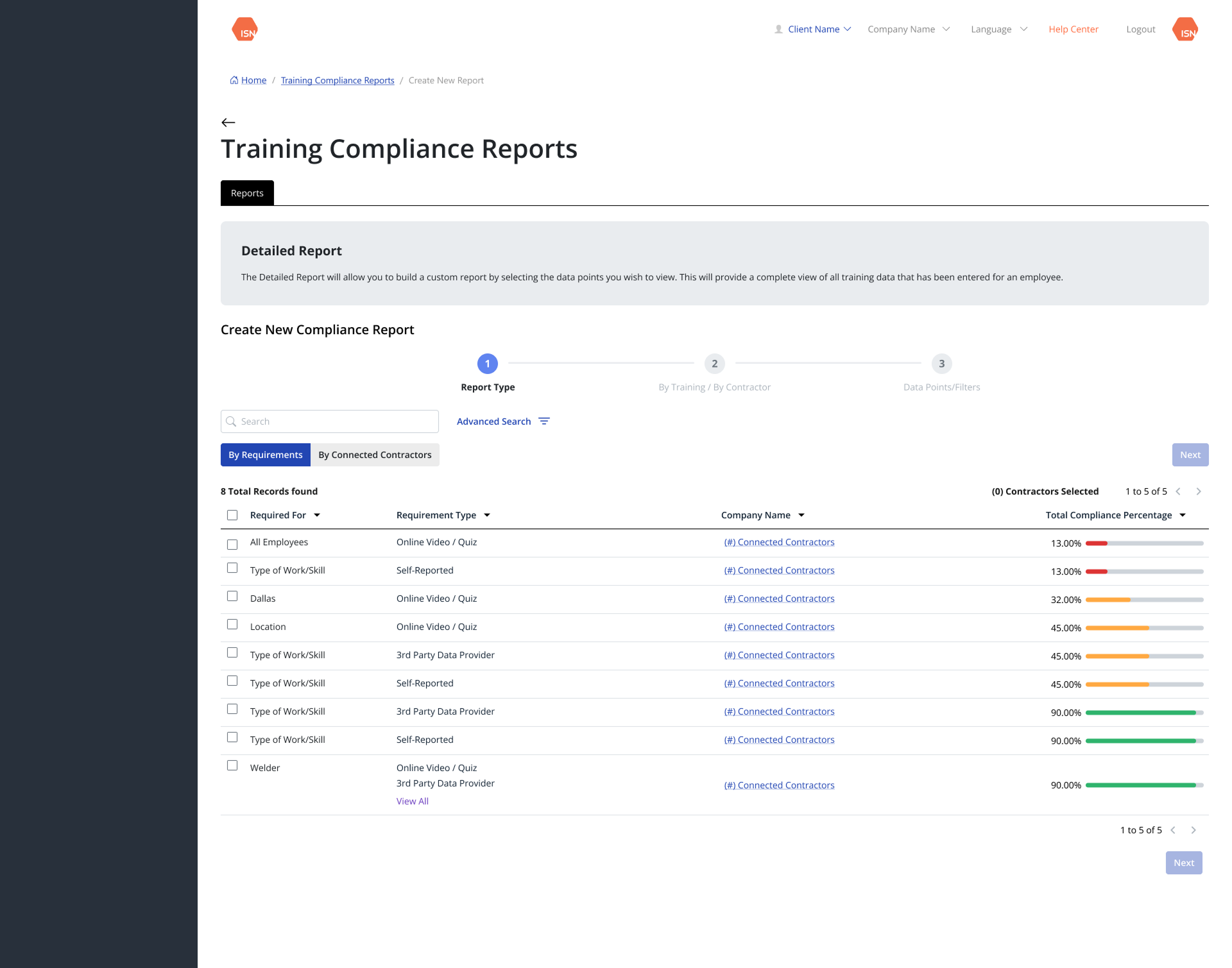1232x968 pixels.
Task: Open Connected Contractors link for All Employees
Action: (x=779, y=542)
